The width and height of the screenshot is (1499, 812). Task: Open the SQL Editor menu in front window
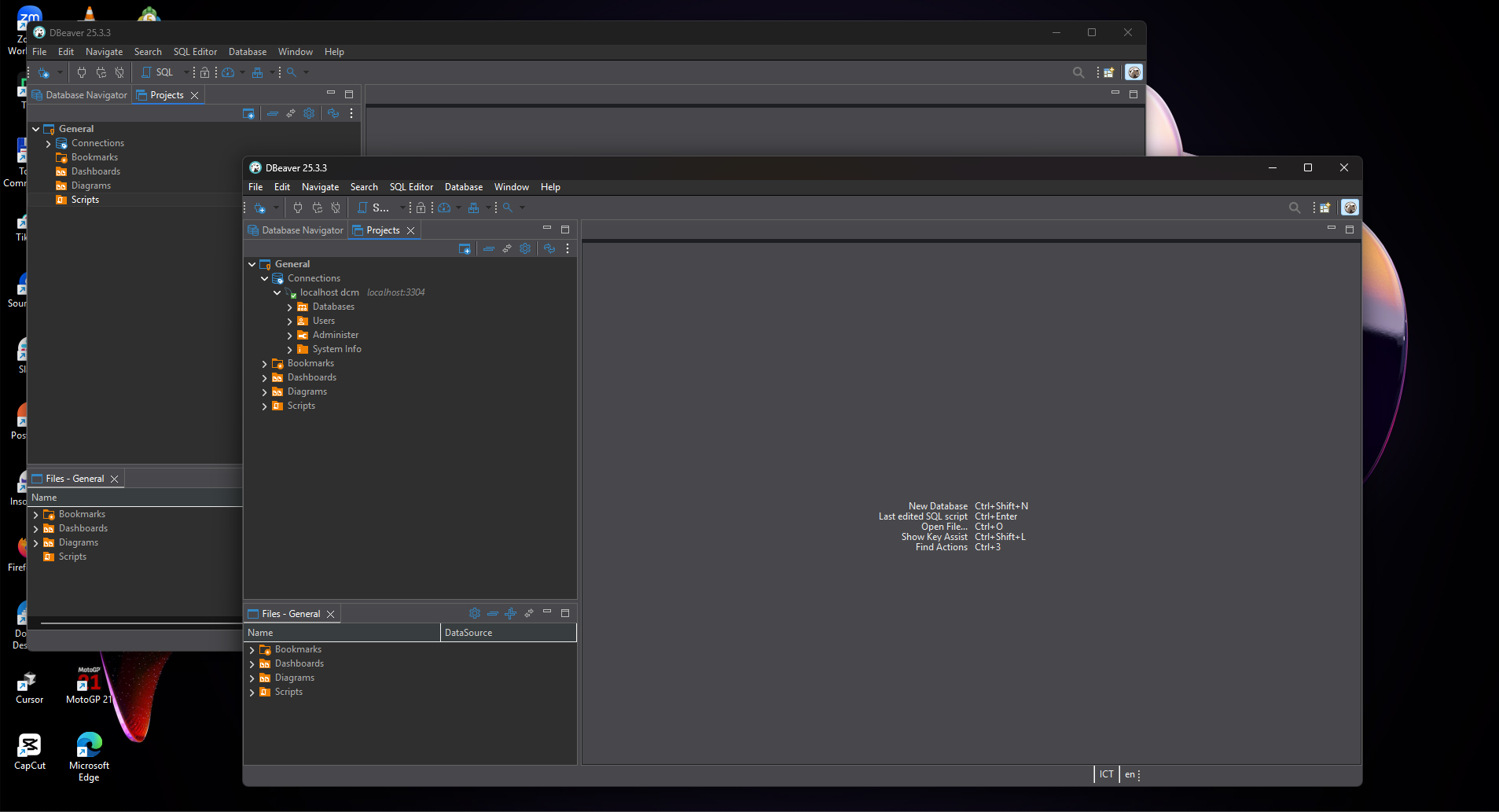(411, 187)
